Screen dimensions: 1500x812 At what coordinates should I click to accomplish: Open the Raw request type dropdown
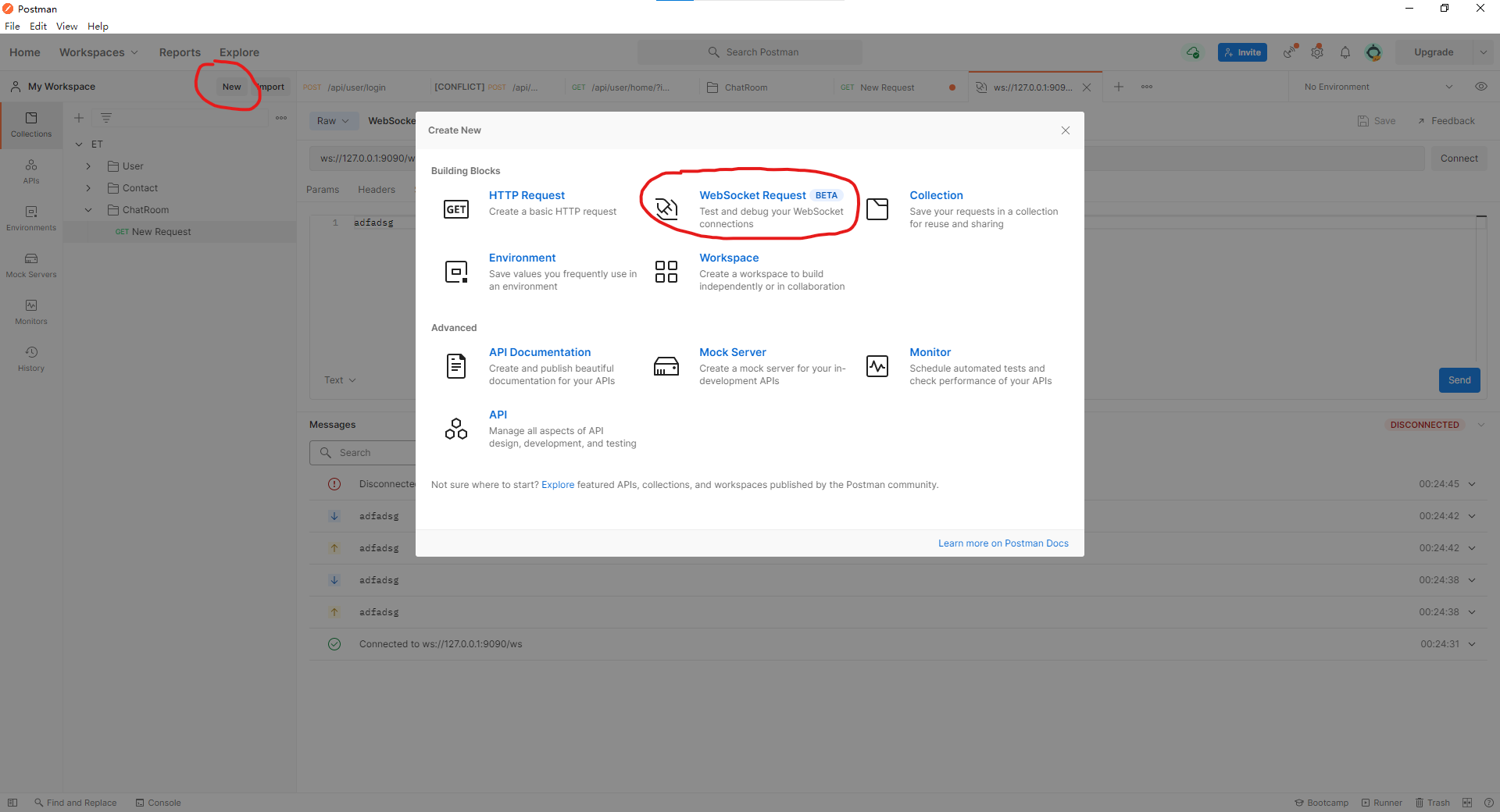pos(333,121)
